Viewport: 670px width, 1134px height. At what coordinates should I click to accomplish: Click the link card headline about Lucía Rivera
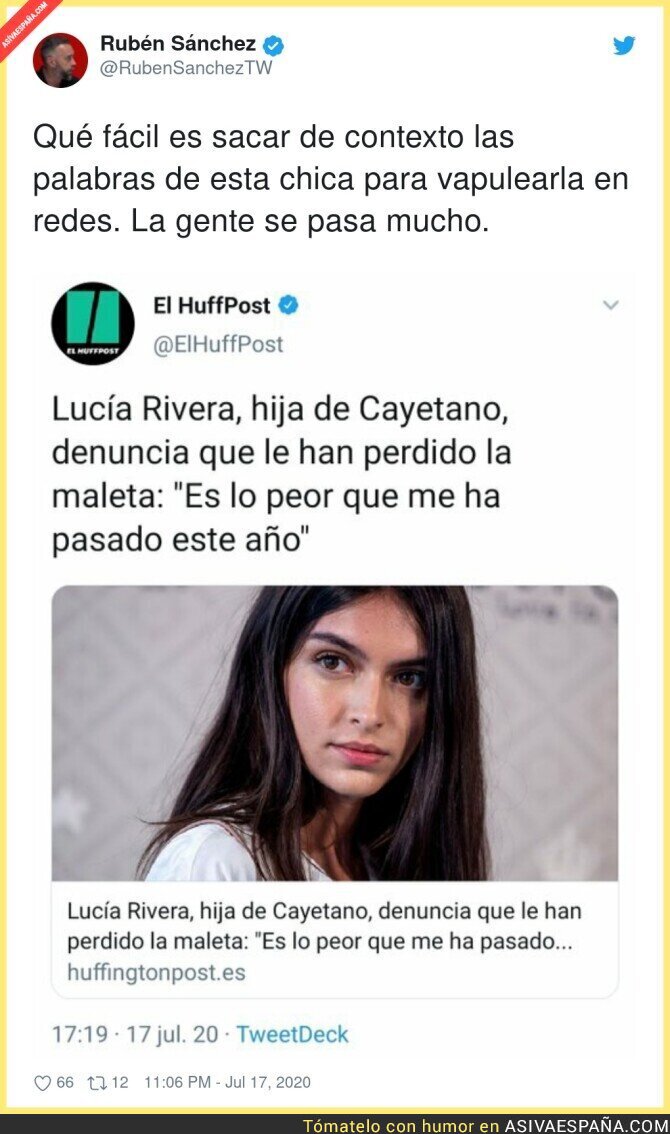(324, 926)
